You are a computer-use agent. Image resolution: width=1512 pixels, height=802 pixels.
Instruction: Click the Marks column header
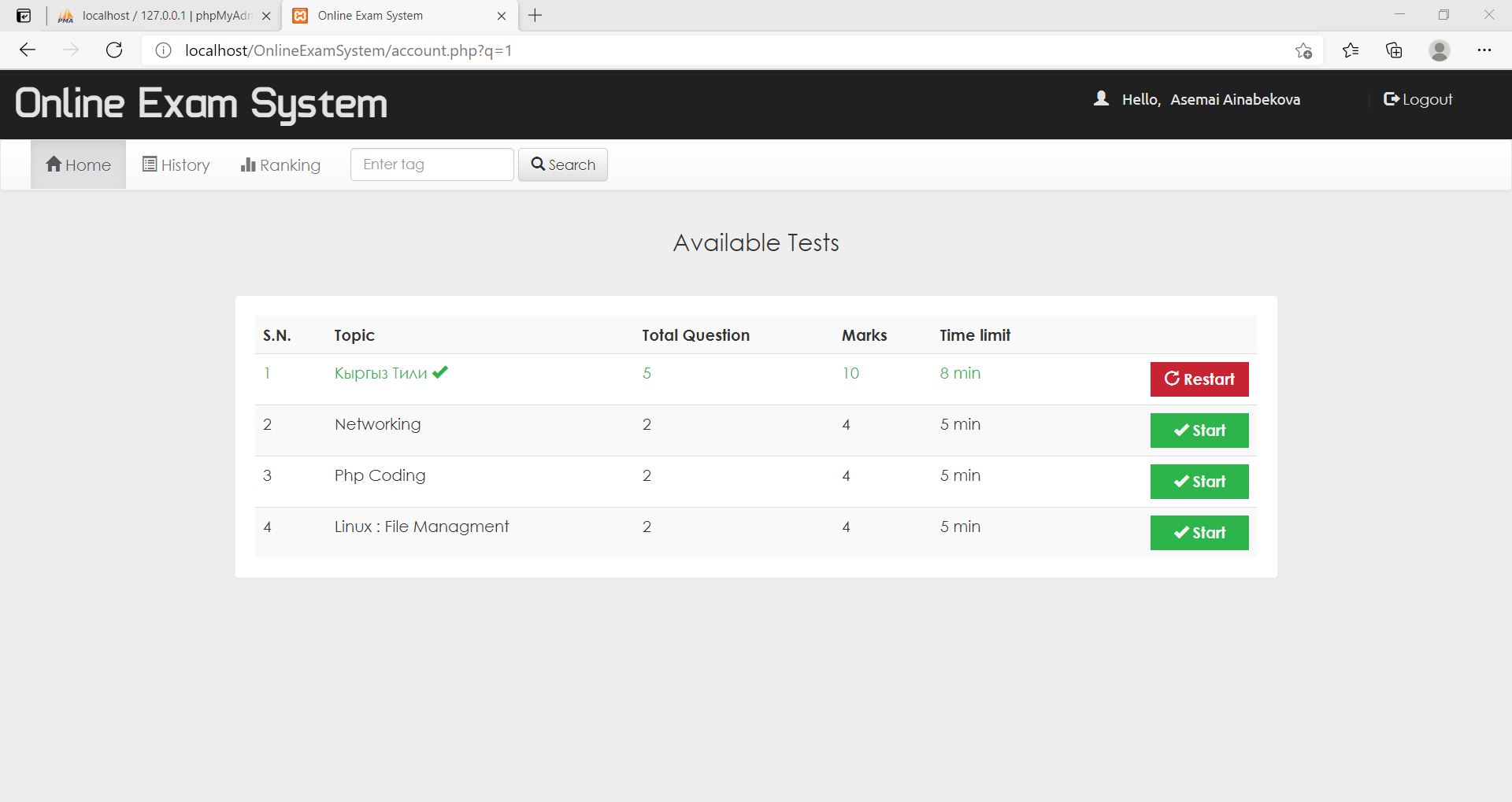click(864, 335)
